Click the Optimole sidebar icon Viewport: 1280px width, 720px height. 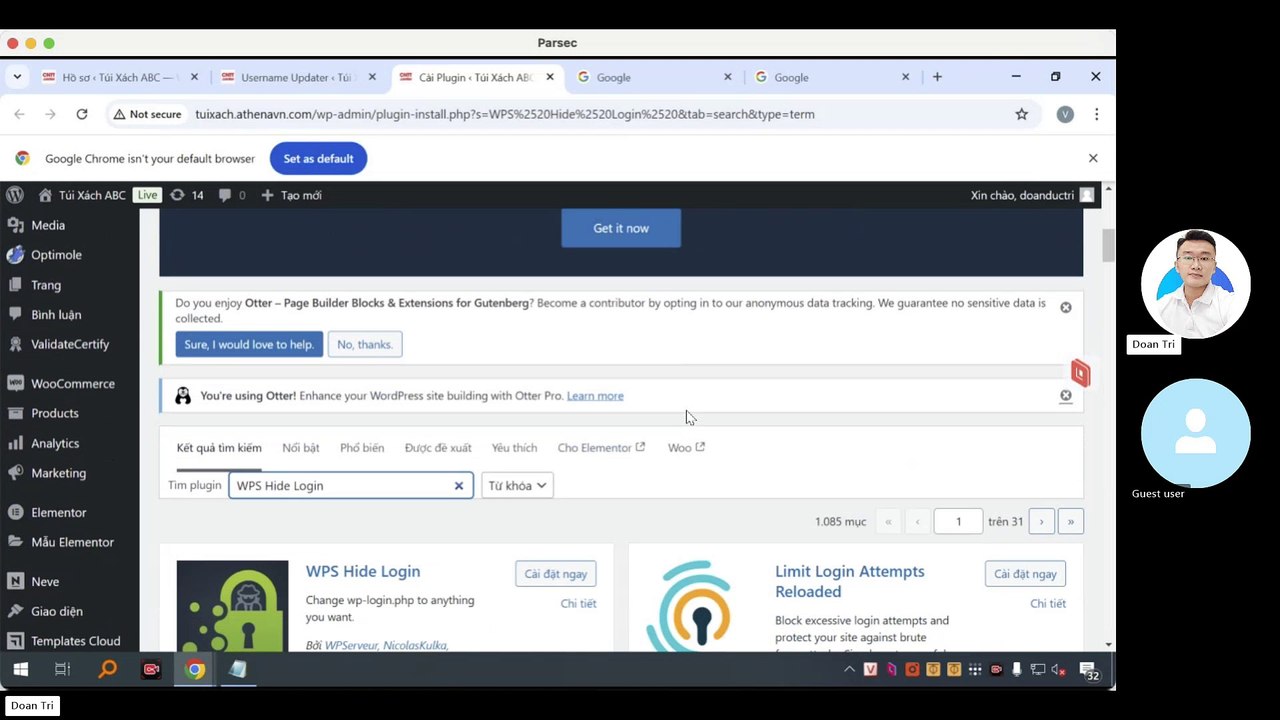click(15, 255)
